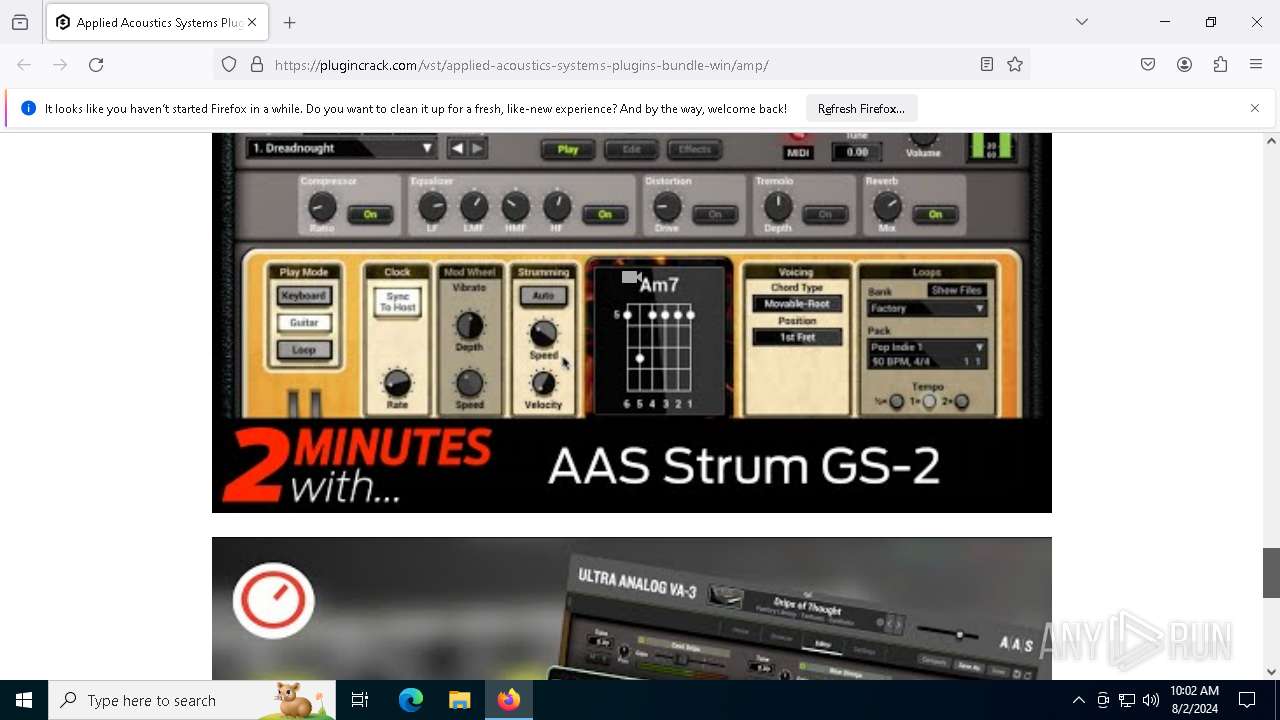List all tabs with dropdown arrow

click(x=1082, y=22)
